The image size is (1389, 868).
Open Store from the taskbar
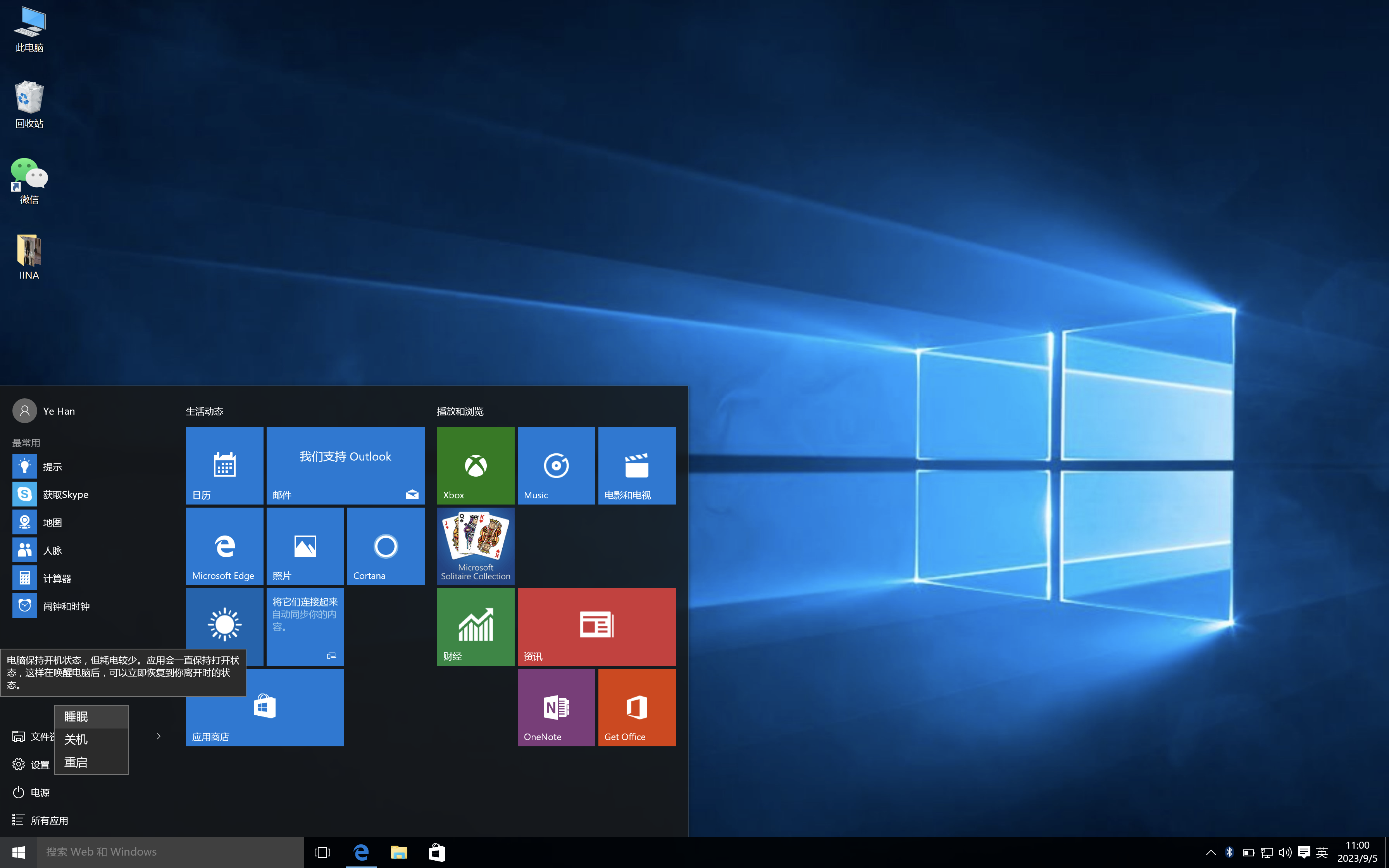click(x=438, y=852)
